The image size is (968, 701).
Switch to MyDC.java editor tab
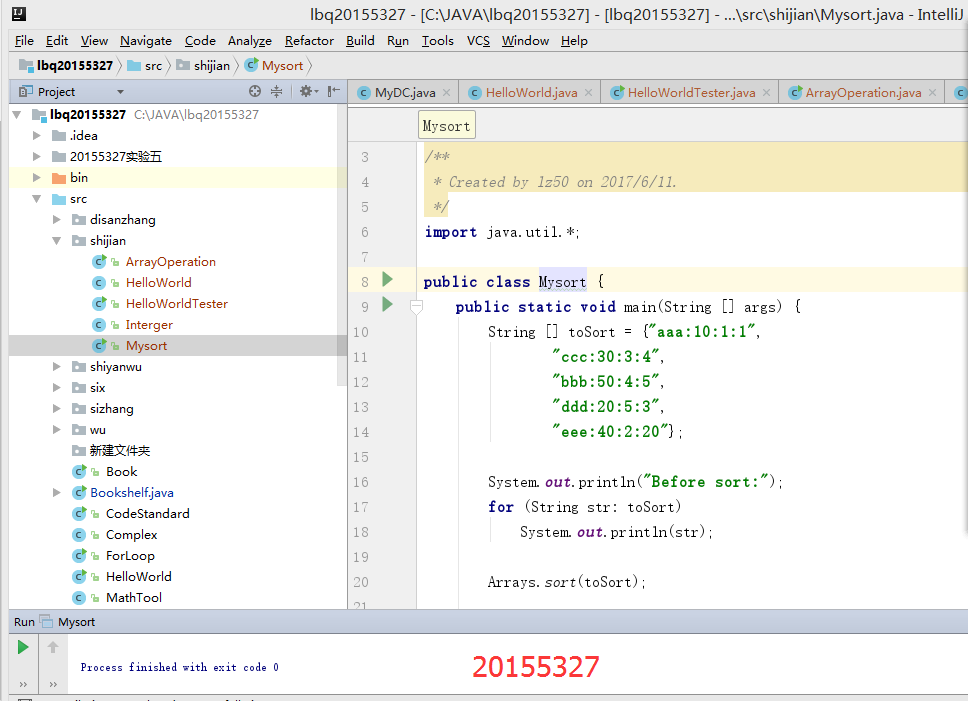tap(405, 93)
